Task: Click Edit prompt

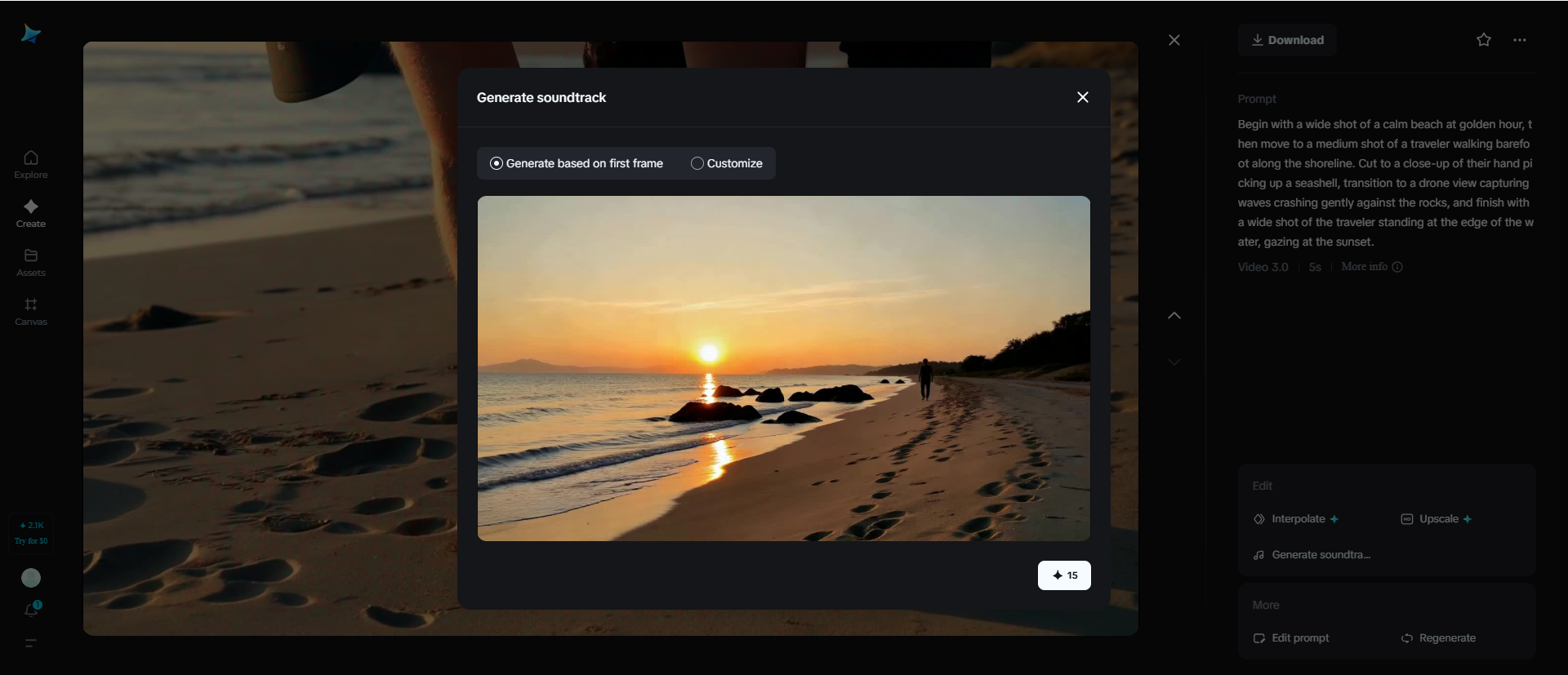Action: pos(1291,638)
